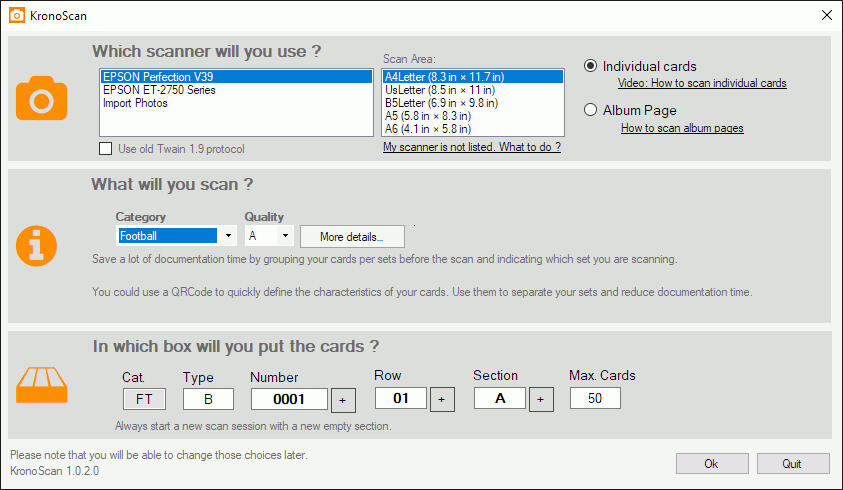
Task: Select the Album Page option
Action: [591, 110]
